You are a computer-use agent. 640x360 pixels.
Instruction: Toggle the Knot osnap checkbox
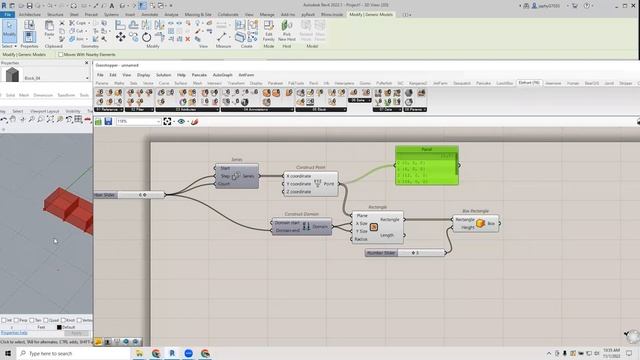[63, 320]
